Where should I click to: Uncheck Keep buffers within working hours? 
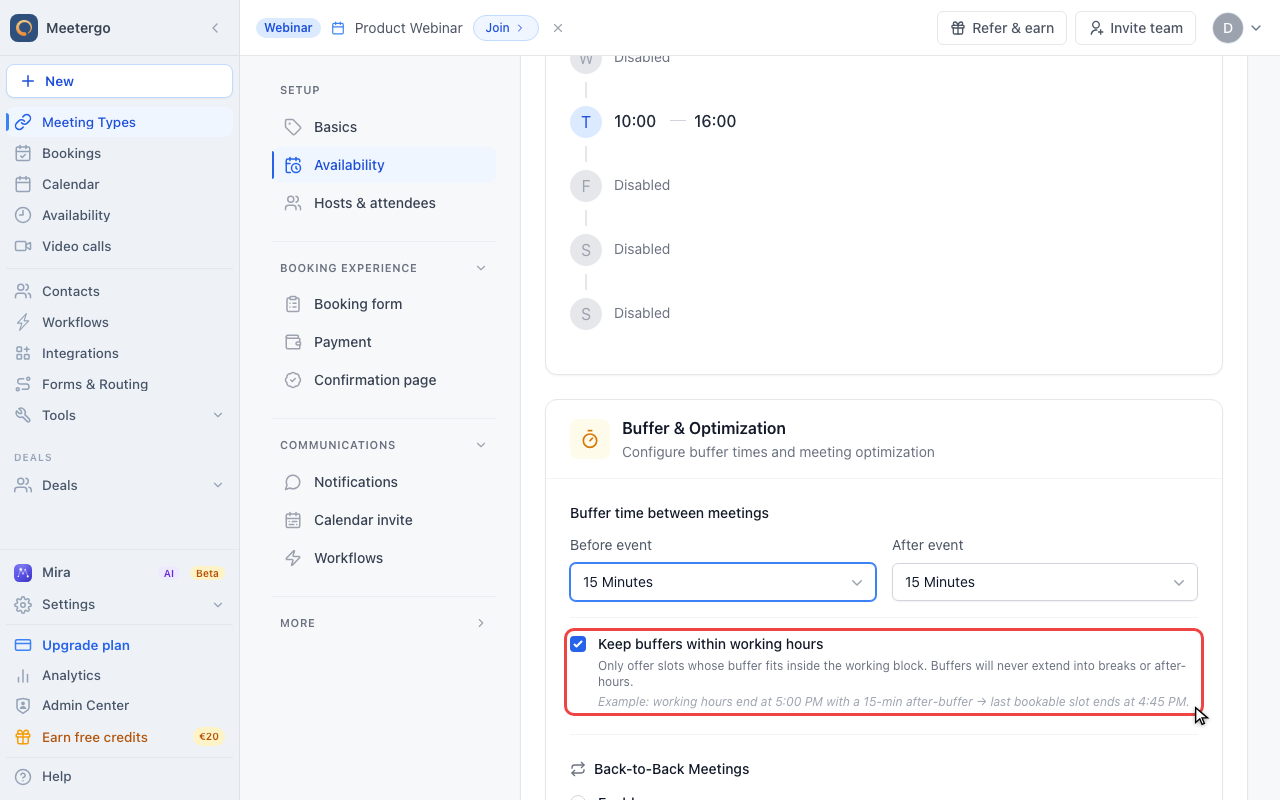point(578,644)
